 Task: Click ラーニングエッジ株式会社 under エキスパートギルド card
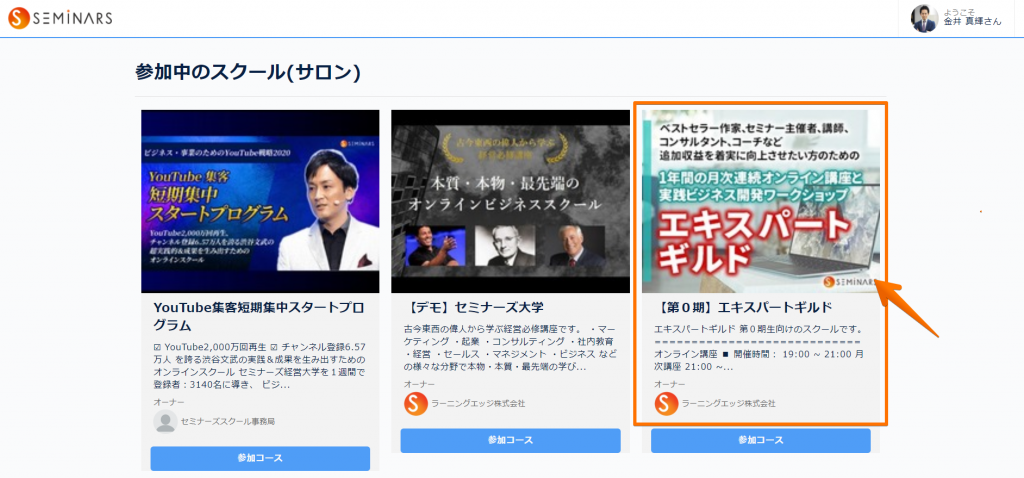(729, 404)
